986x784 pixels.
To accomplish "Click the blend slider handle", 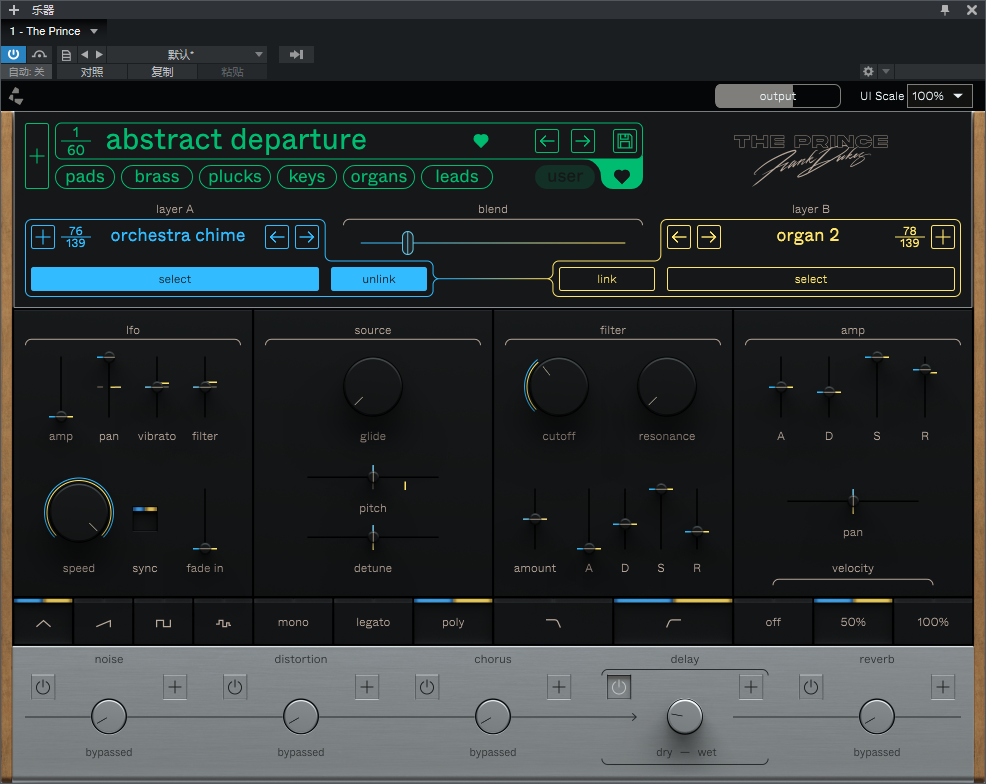I will 407,242.
